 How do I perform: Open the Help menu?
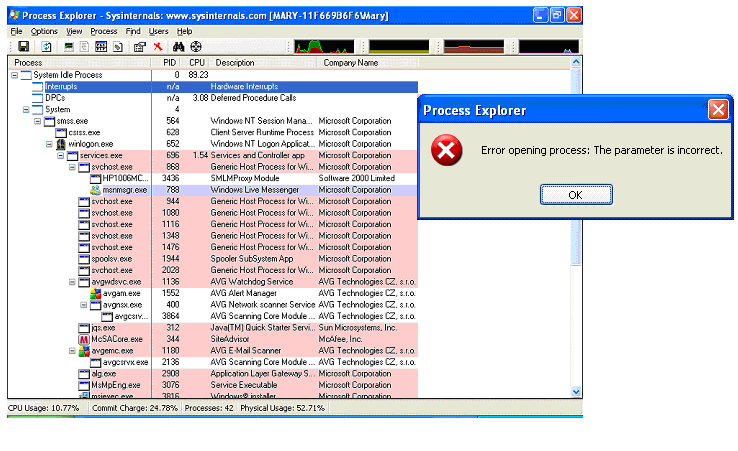184,32
